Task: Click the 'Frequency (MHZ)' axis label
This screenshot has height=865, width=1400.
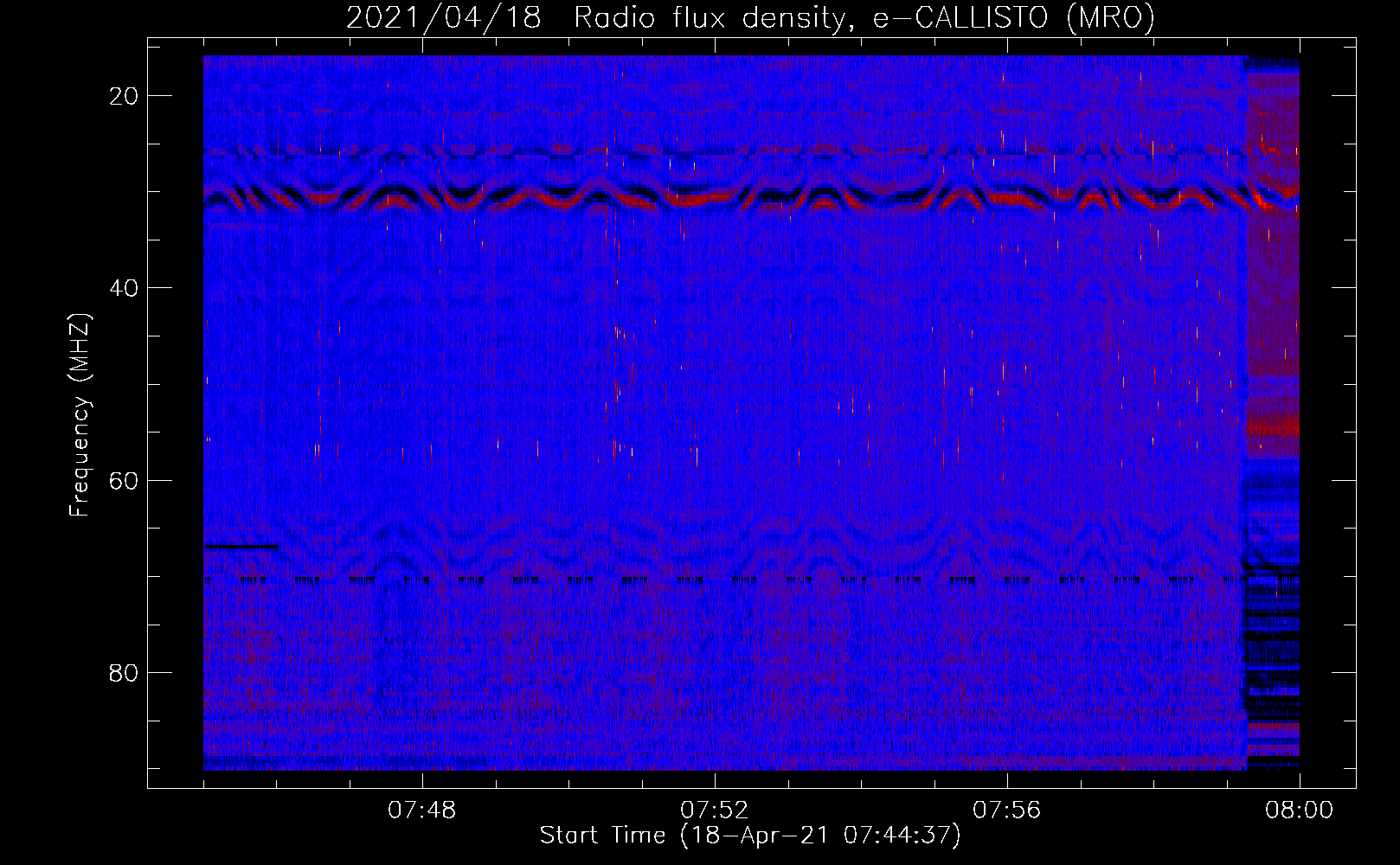Action: tap(80, 415)
